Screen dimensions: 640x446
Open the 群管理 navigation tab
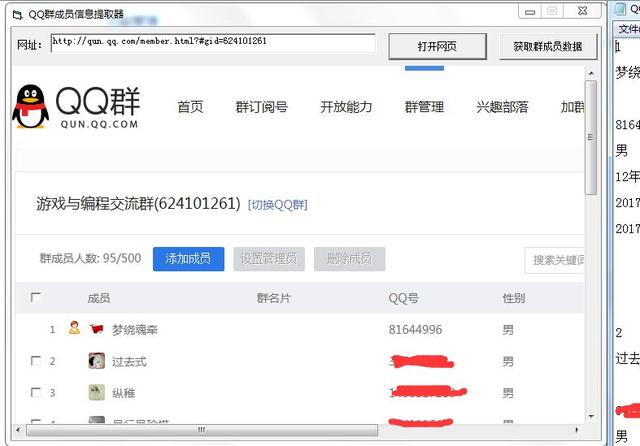424,107
